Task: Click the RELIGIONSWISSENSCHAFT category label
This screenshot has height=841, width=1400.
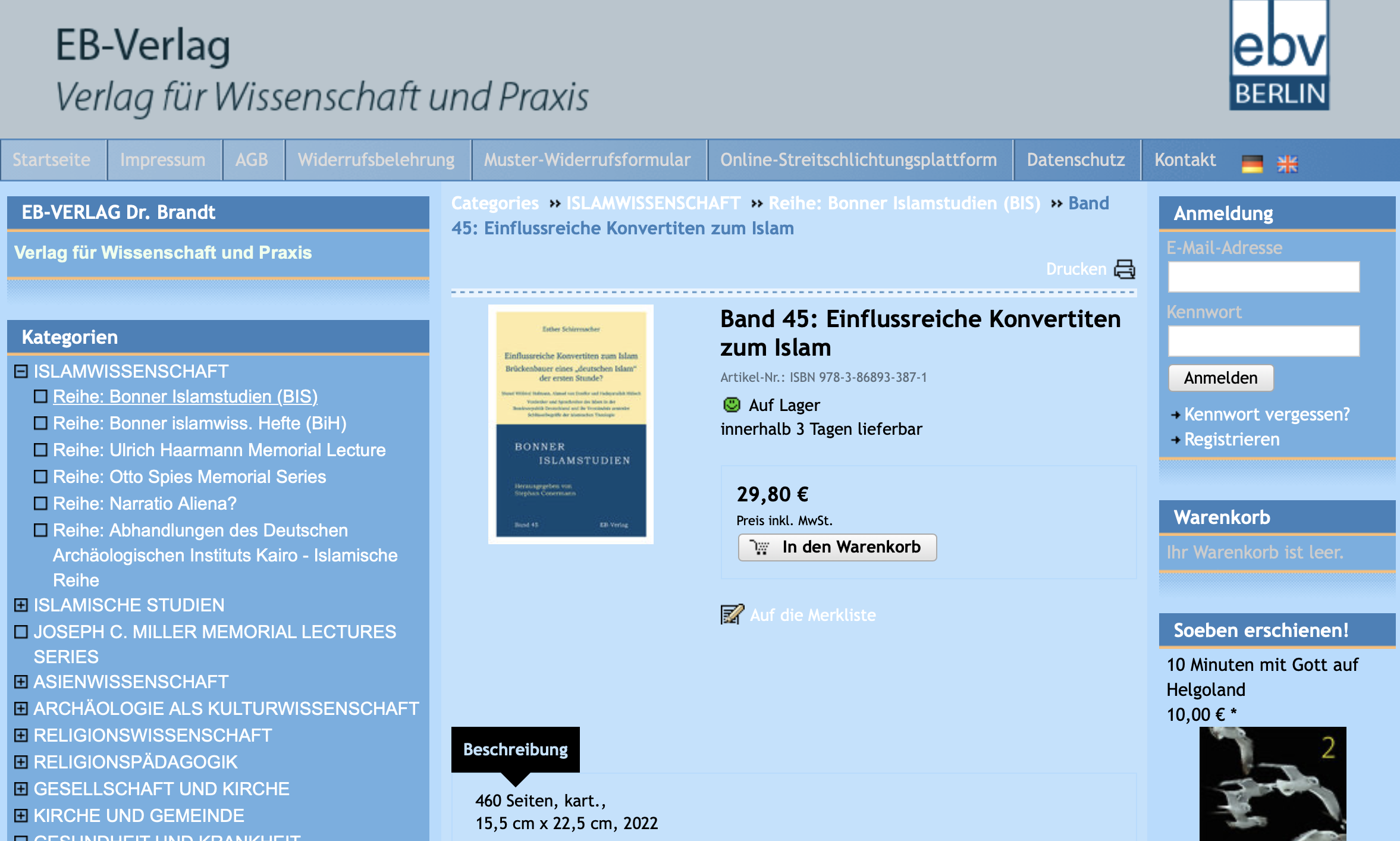Action: [x=153, y=736]
